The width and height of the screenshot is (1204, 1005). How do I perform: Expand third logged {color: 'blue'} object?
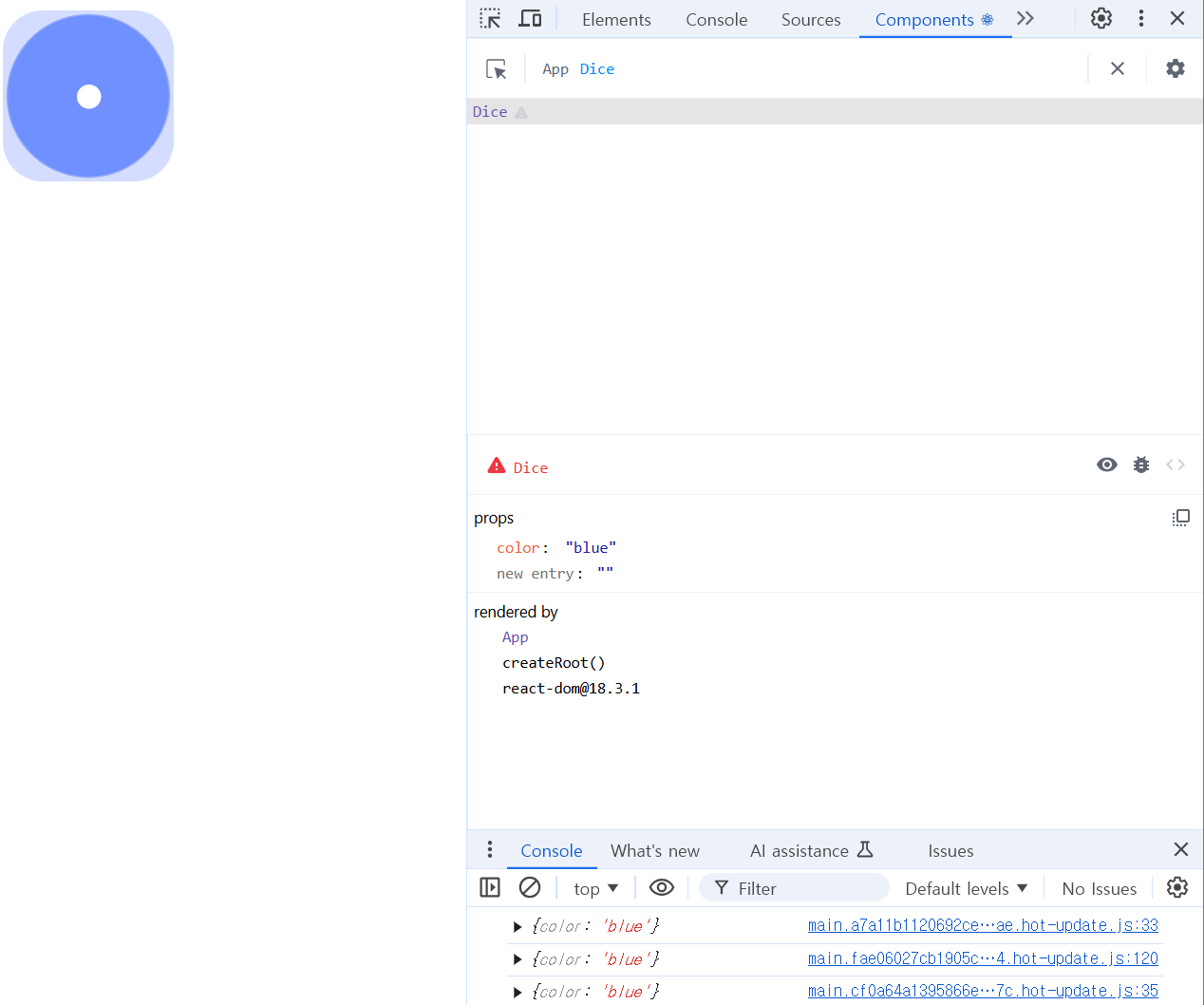517,992
